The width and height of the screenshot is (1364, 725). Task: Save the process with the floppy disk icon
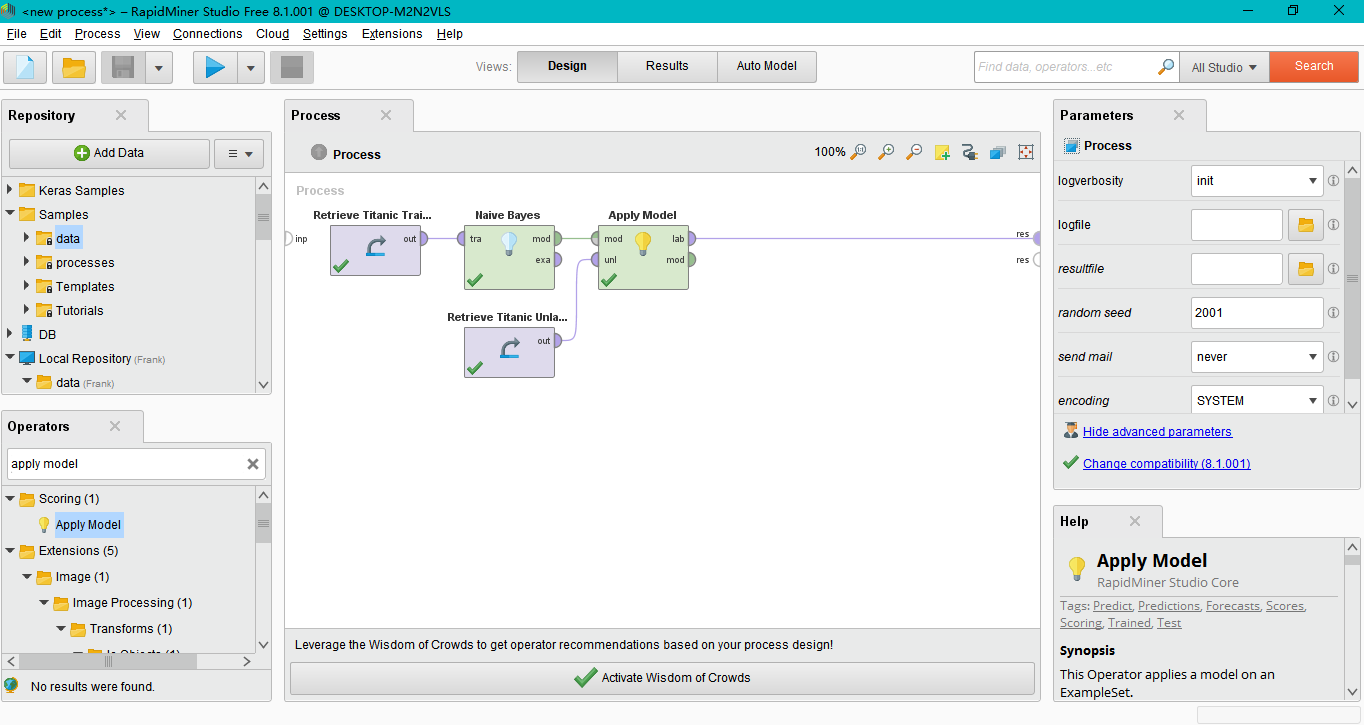pyautogui.click(x=123, y=67)
